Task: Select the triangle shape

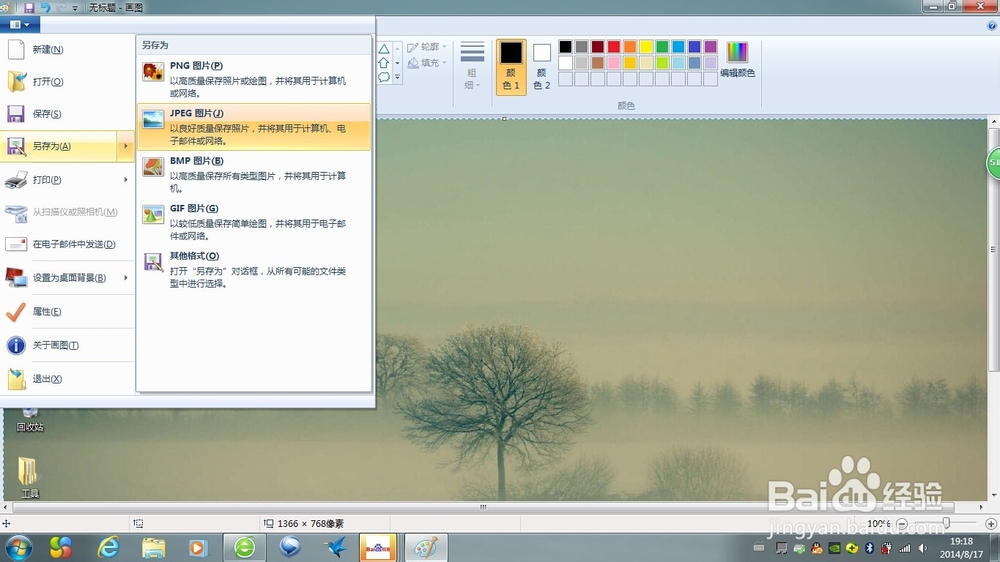Action: click(384, 49)
